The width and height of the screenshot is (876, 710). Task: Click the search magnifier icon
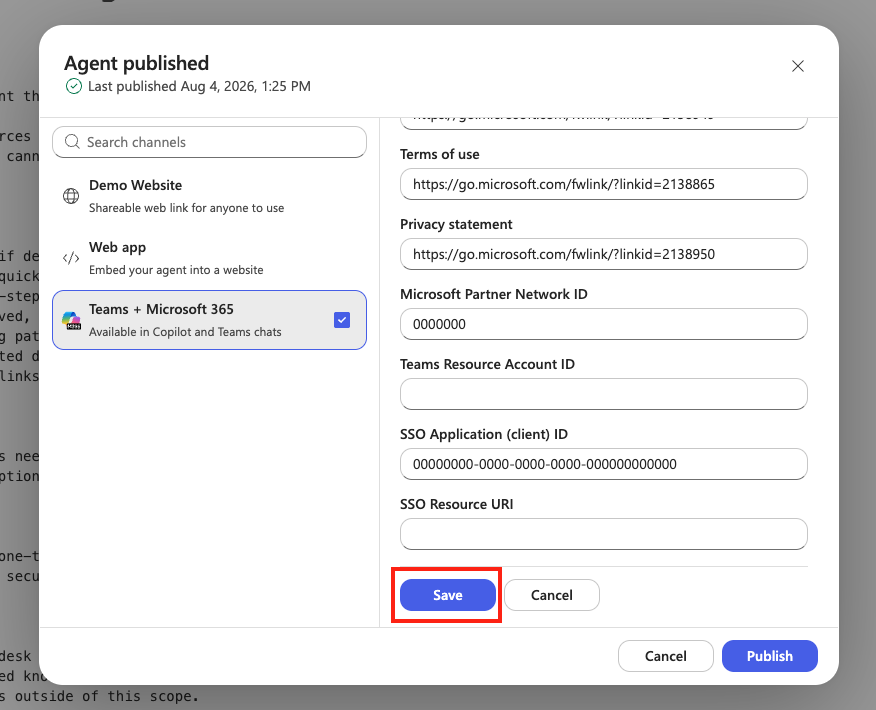pos(72,142)
